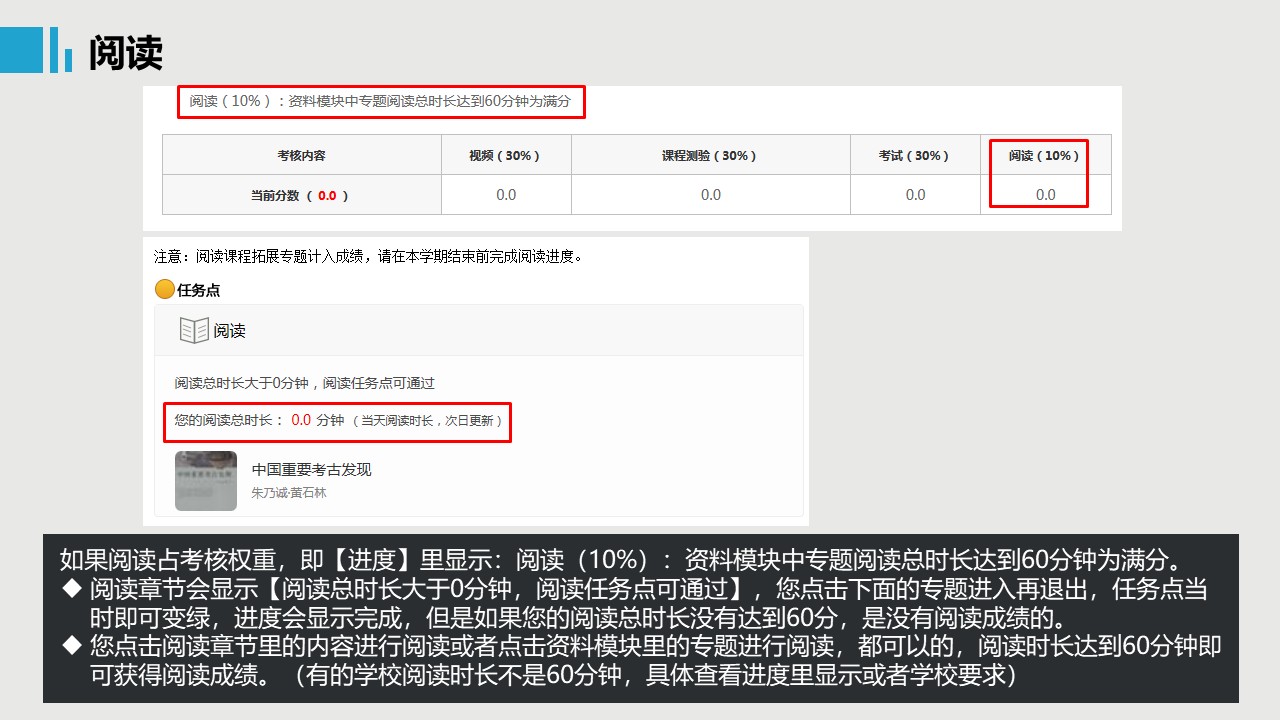Click the 0.0 score under 考试

[915, 195]
